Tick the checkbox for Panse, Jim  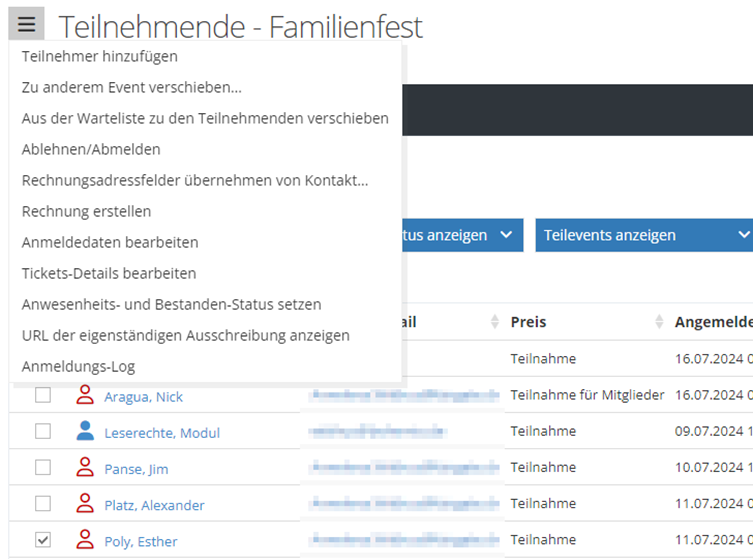[43, 468]
